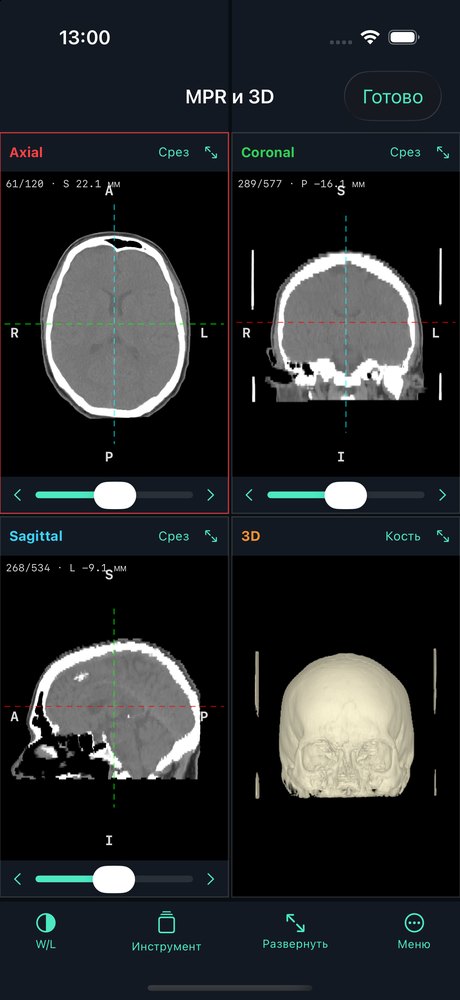This screenshot has height=1000, width=460.
Task: Expand the 3D view fullscreen icon
Action: point(443,536)
